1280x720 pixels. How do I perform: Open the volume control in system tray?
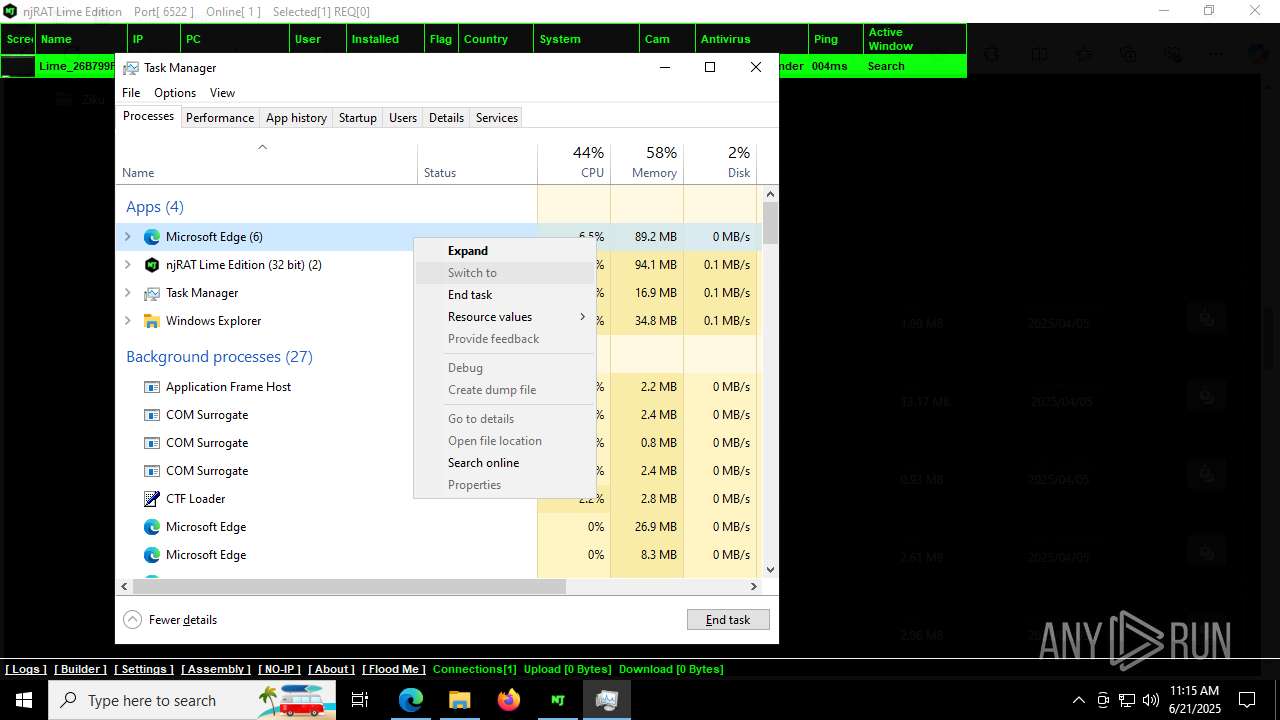coord(1151,700)
